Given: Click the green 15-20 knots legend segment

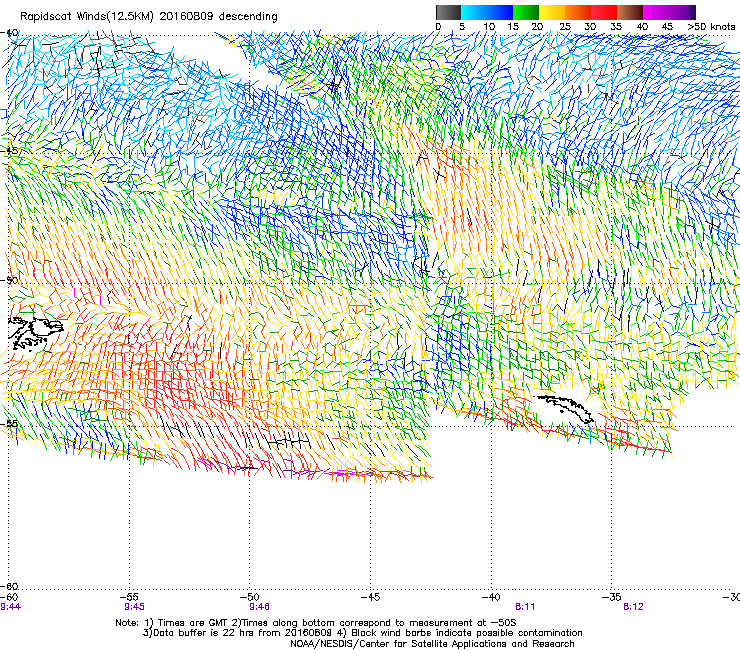Looking at the screenshot, I should tap(526, 12).
